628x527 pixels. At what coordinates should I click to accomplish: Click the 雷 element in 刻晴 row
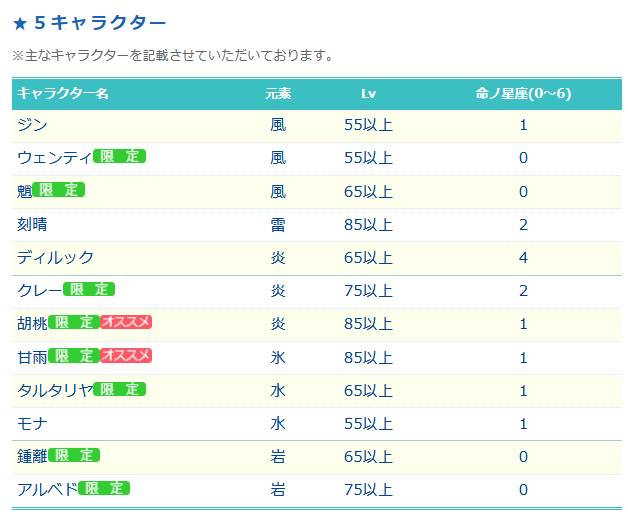click(x=278, y=225)
